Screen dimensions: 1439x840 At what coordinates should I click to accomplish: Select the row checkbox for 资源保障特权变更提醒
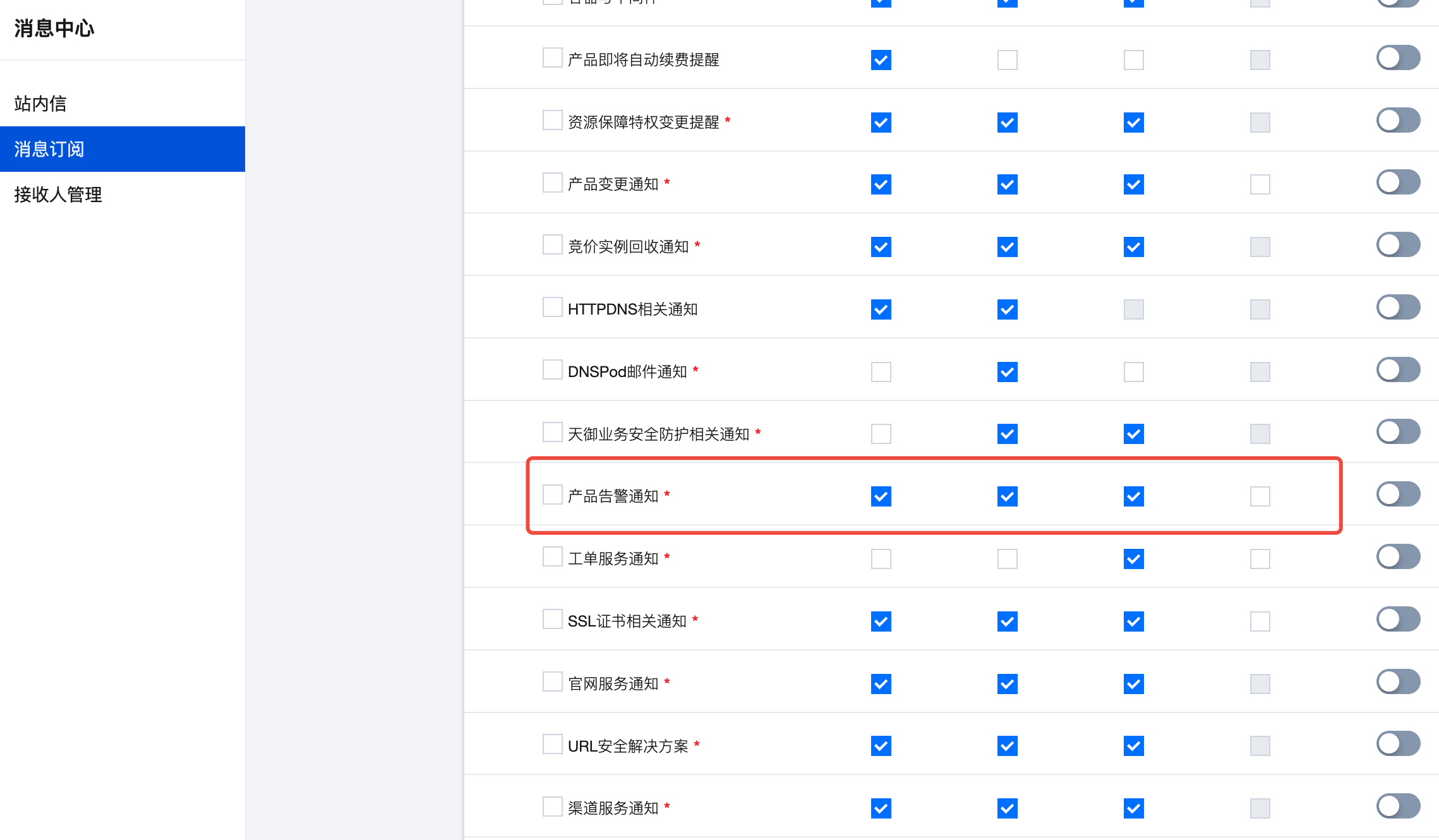point(552,120)
